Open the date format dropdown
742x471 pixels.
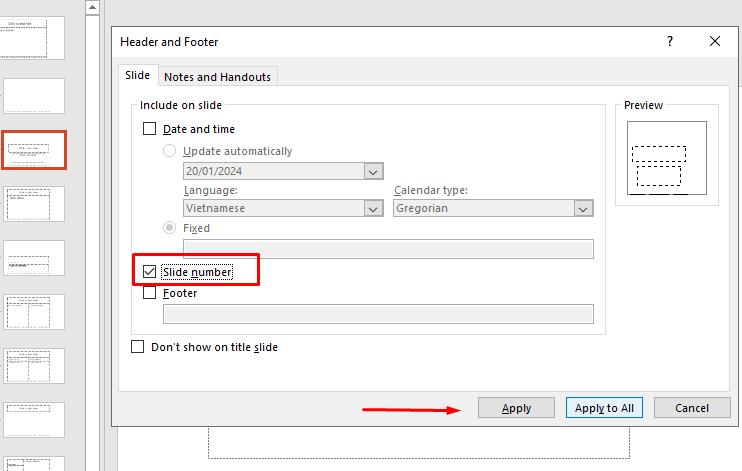point(373,171)
